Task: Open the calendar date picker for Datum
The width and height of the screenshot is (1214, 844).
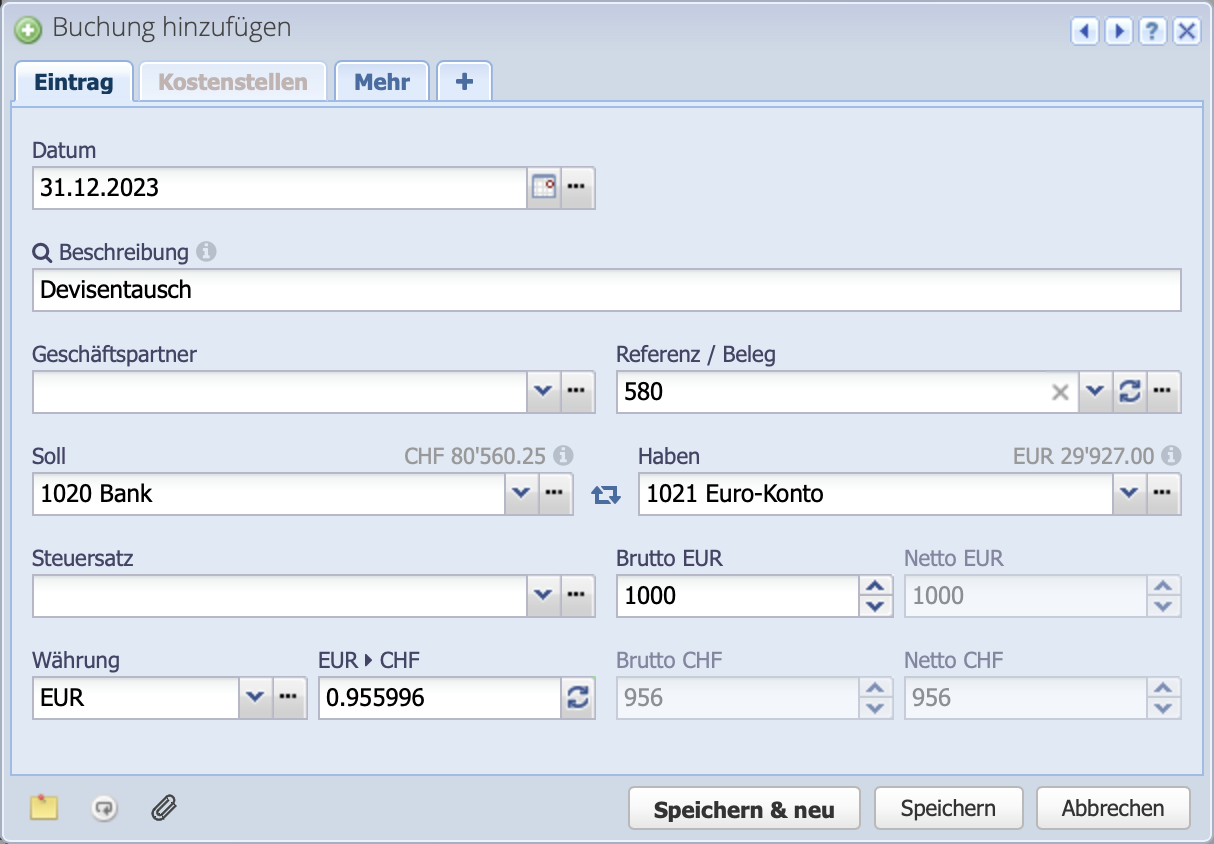Action: 543,188
